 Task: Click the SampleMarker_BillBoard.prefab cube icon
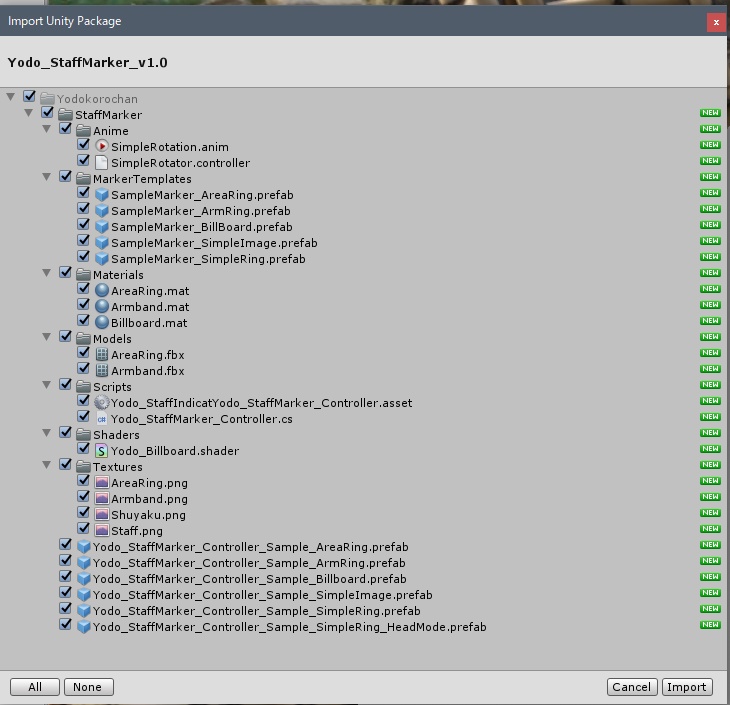[x=101, y=227]
